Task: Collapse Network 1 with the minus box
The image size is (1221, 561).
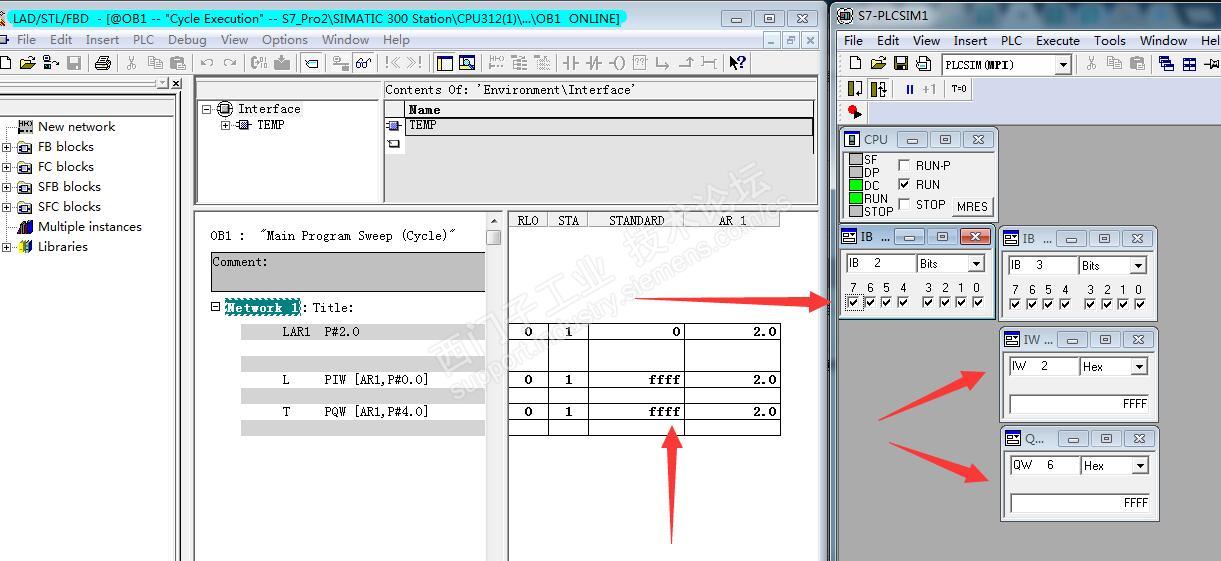Action: click(216, 307)
